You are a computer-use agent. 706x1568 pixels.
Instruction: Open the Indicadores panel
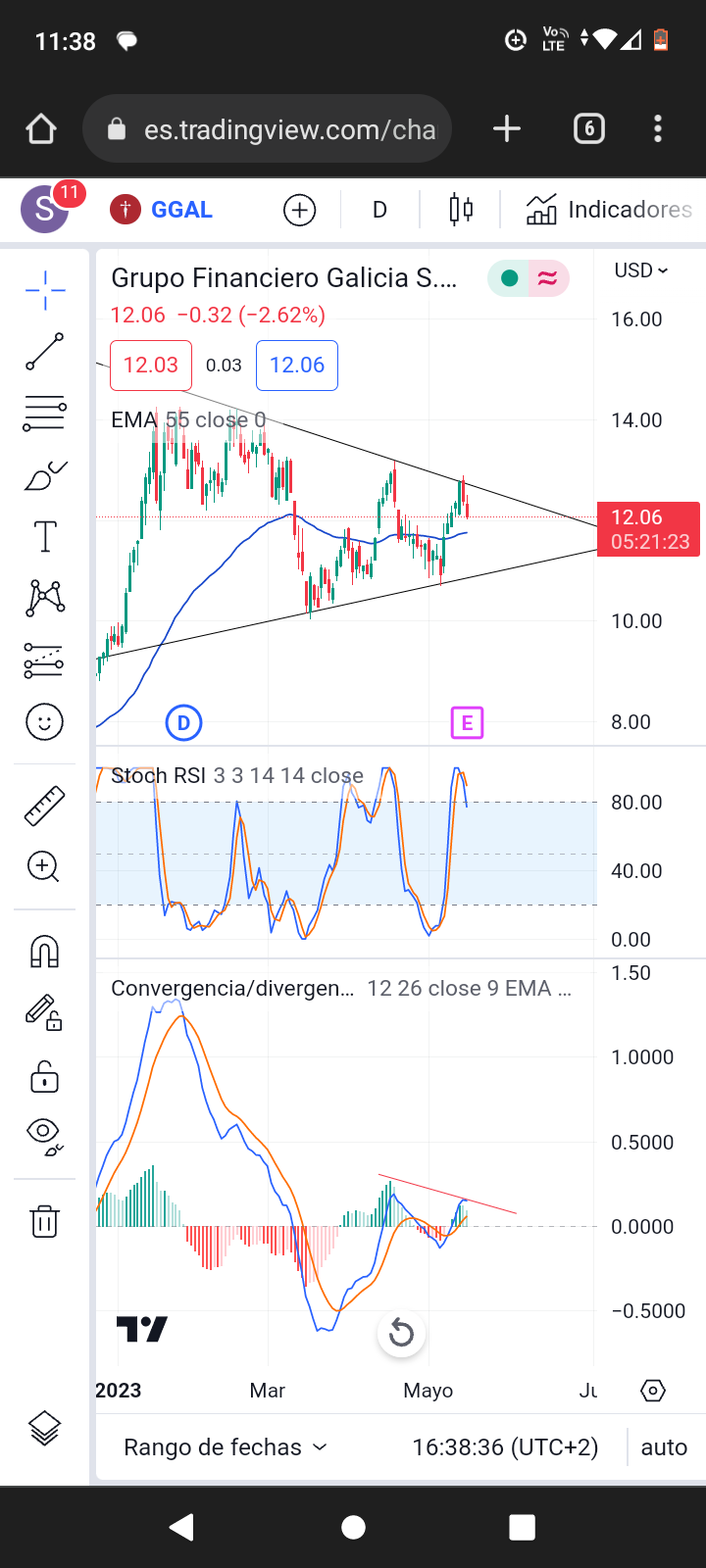point(608,210)
